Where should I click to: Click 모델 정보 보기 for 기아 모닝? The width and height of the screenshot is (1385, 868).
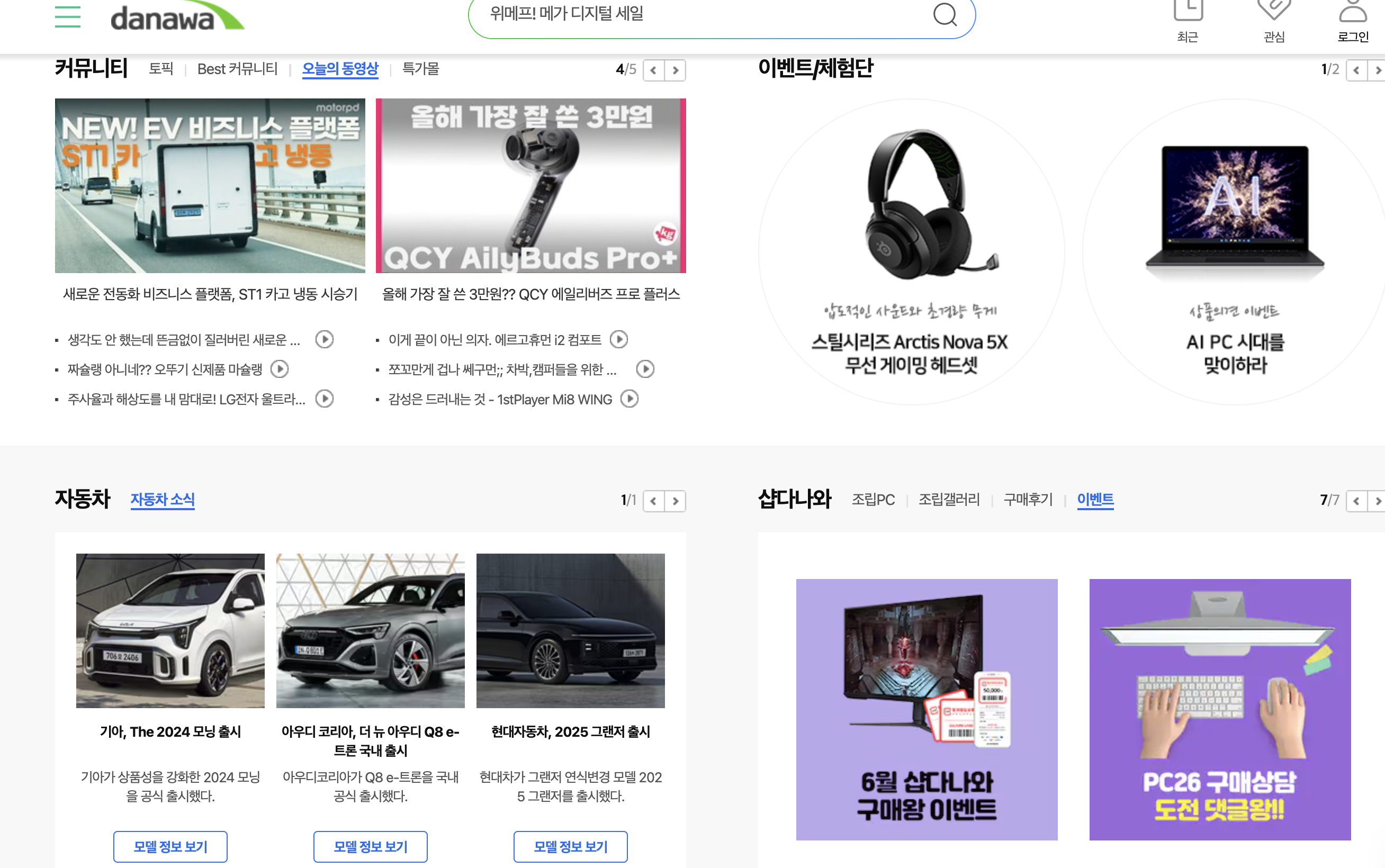click(170, 846)
